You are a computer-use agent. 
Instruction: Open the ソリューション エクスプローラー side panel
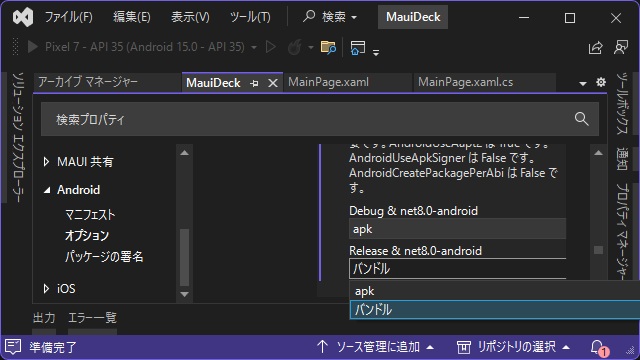tap(17, 137)
